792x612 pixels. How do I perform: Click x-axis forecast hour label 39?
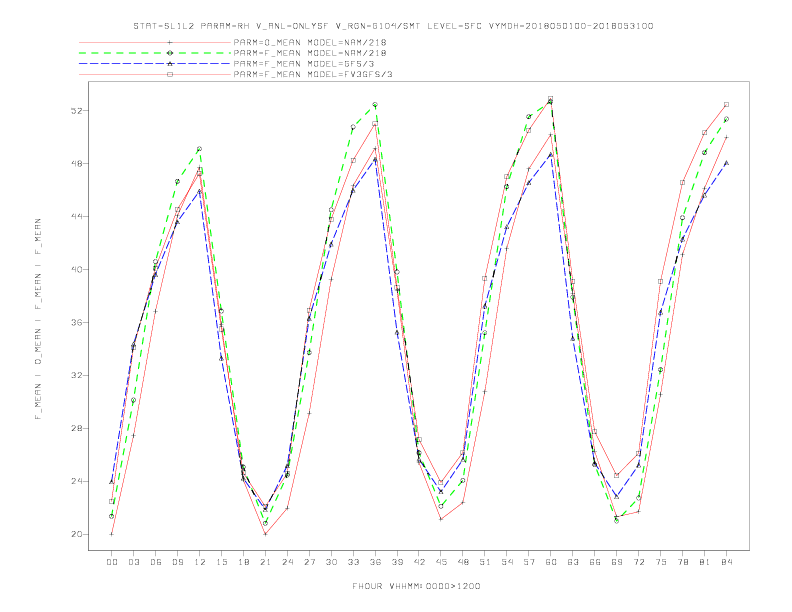(x=397, y=562)
